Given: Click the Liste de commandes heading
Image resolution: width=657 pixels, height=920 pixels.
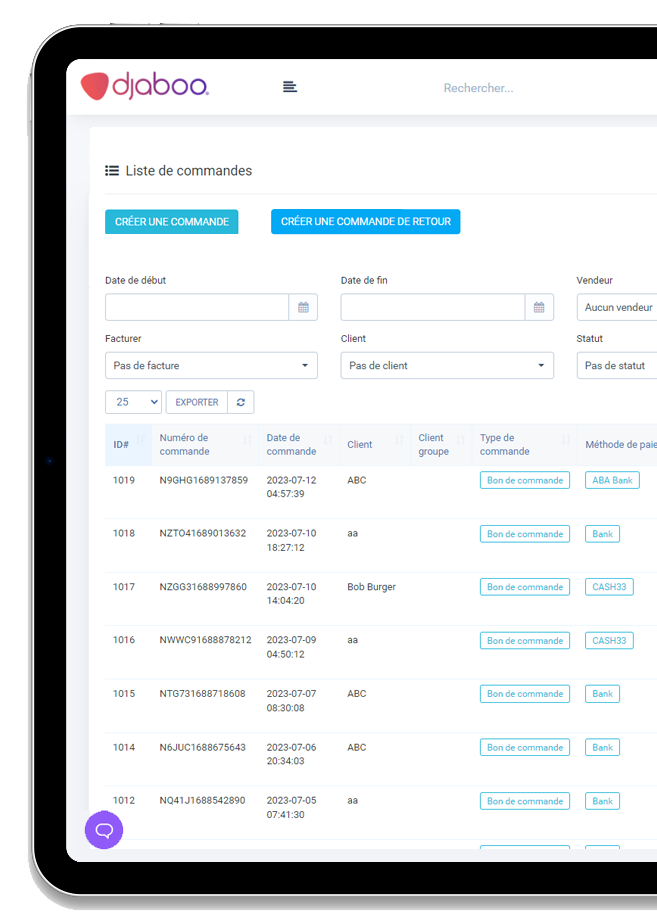Looking at the screenshot, I should point(189,171).
